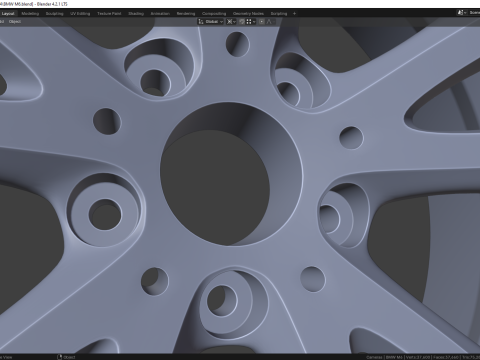Open the scene browse icon dropdown

(462, 13)
